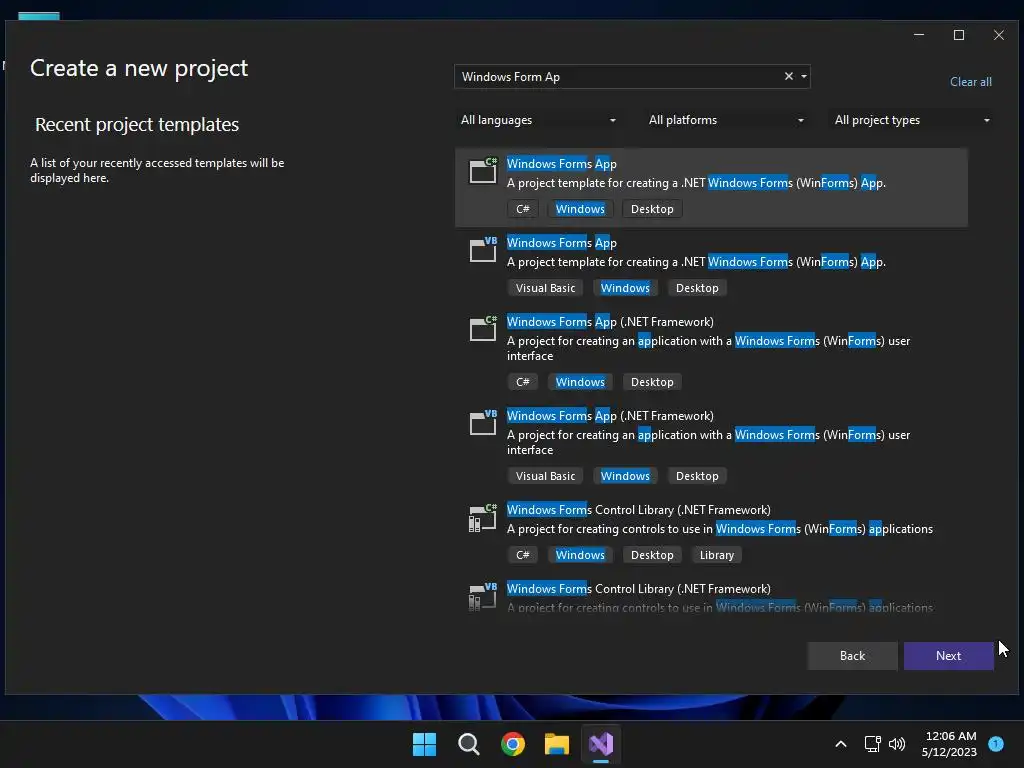Image resolution: width=1024 pixels, height=768 pixels.
Task: Click the Back button
Action: (x=852, y=656)
